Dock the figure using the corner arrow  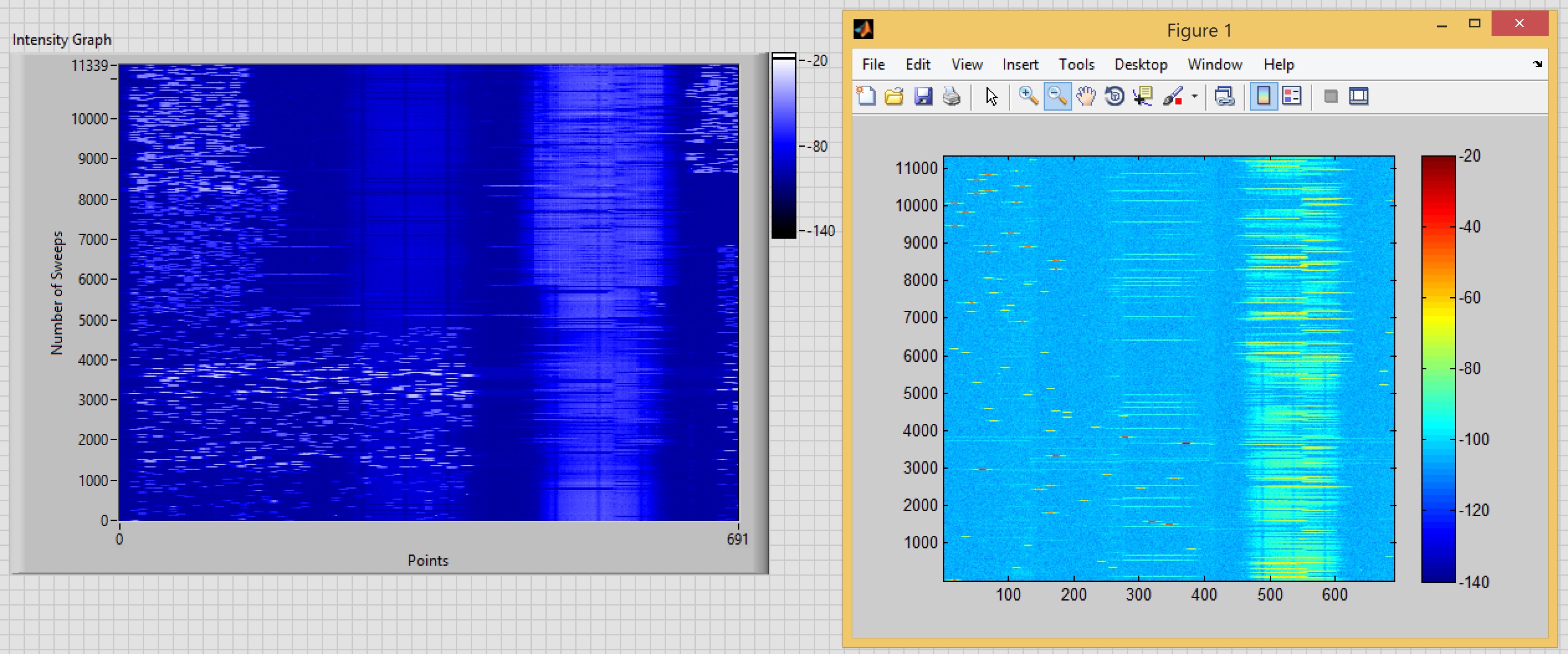(1538, 64)
